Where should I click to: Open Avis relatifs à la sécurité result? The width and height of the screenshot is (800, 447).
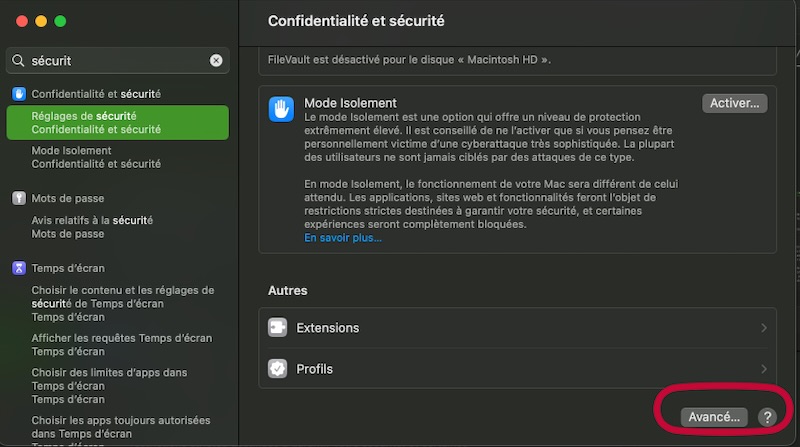(x=92, y=227)
